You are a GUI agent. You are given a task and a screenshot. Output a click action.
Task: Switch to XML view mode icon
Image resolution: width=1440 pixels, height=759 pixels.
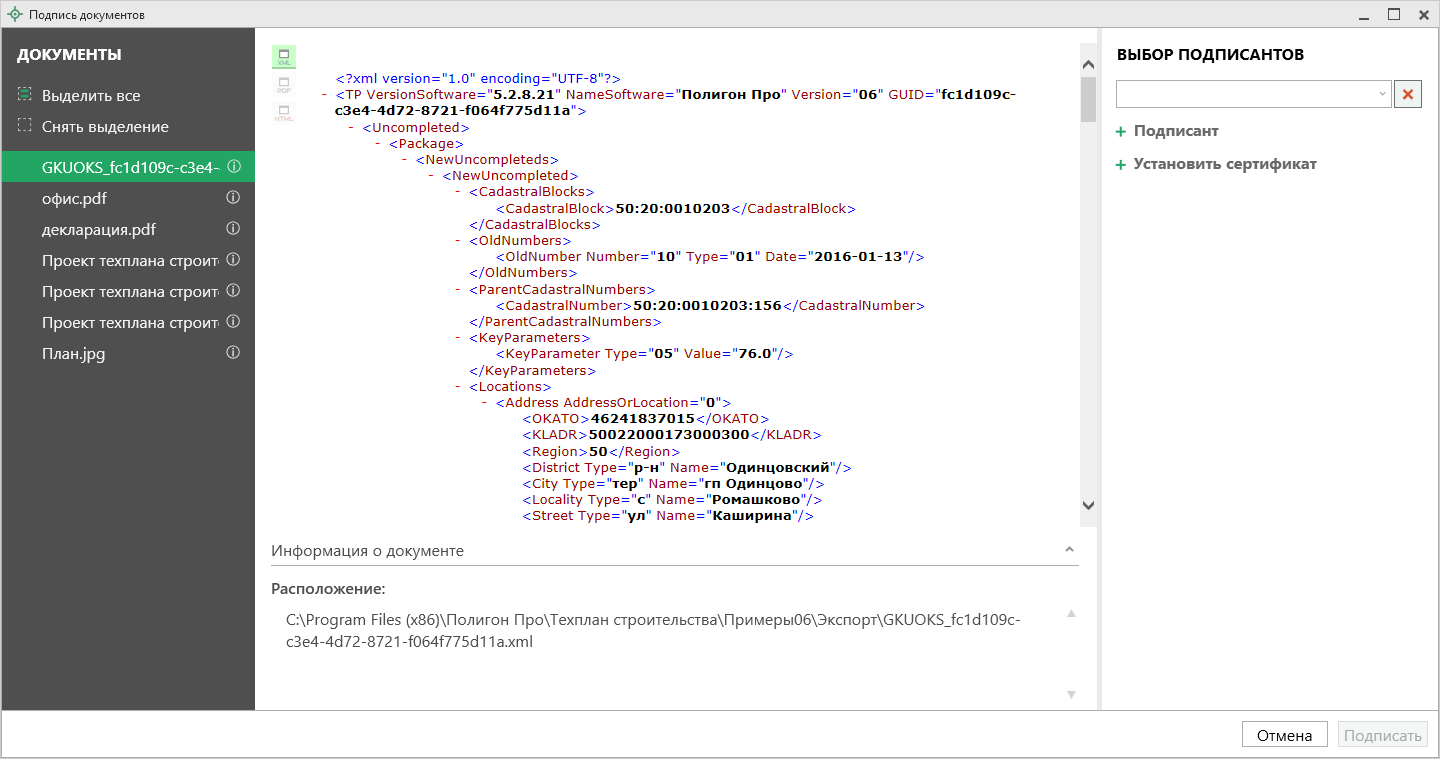point(284,57)
